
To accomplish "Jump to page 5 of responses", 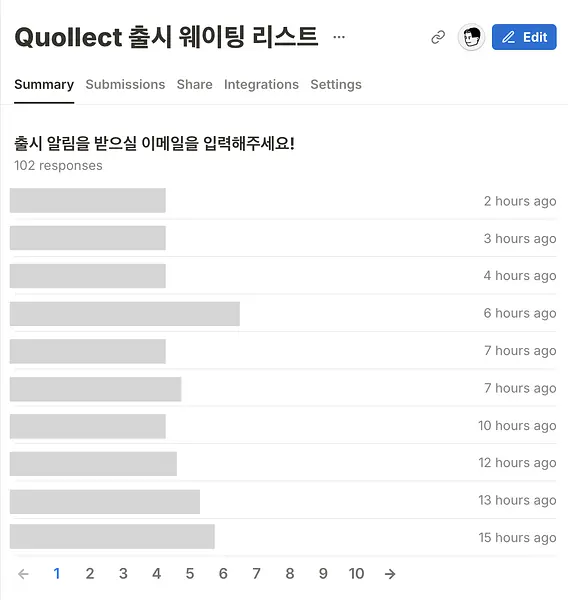I will point(190,574).
